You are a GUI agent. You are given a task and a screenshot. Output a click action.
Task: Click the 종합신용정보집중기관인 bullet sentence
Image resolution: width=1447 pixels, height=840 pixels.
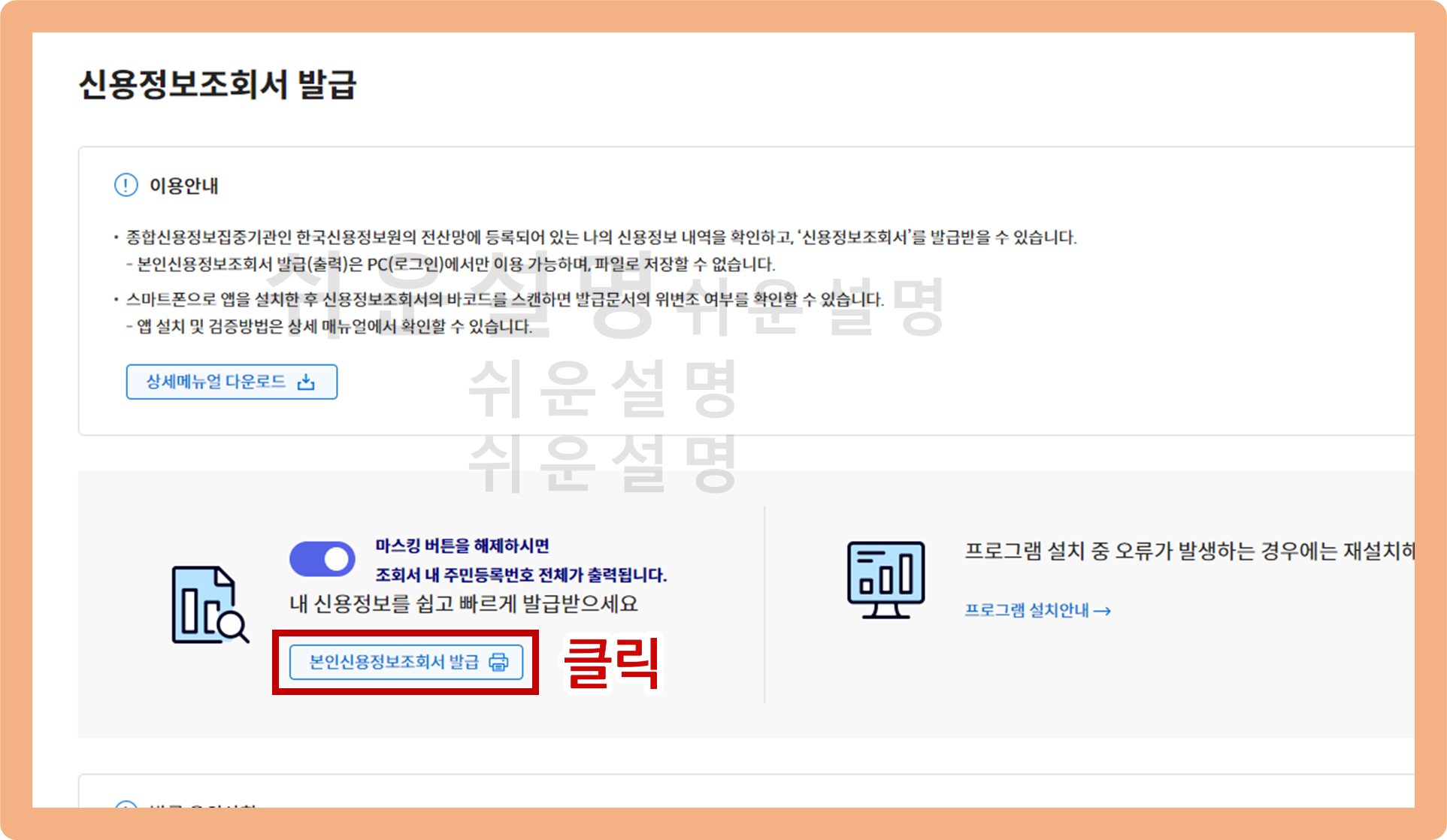601,237
